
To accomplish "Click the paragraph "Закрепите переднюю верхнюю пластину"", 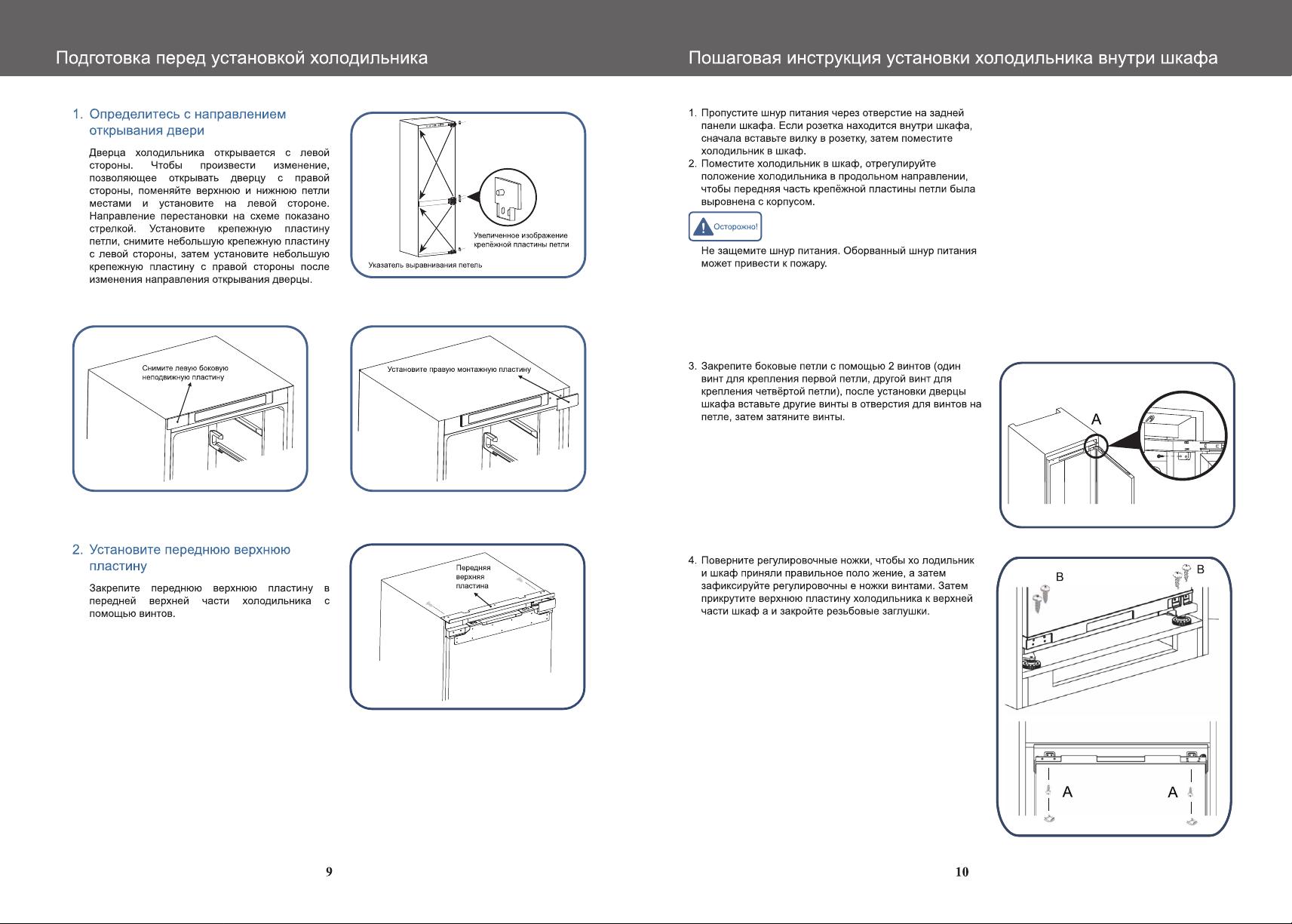I will [210, 600].
